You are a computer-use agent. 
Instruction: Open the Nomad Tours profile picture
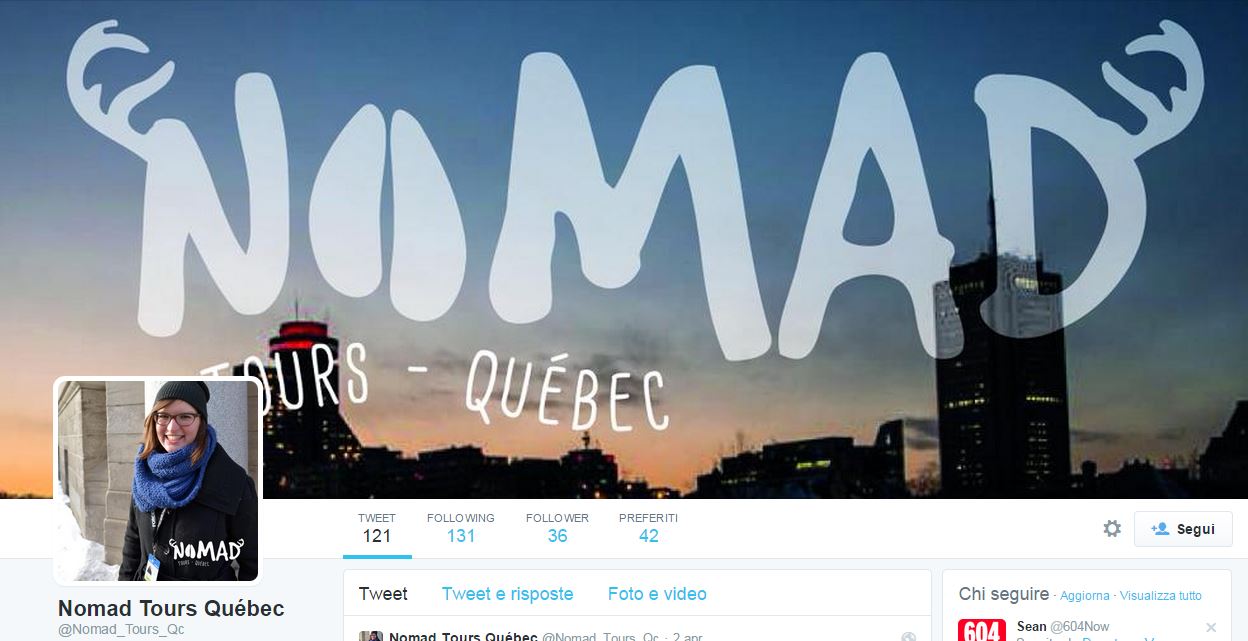(158, 480)
